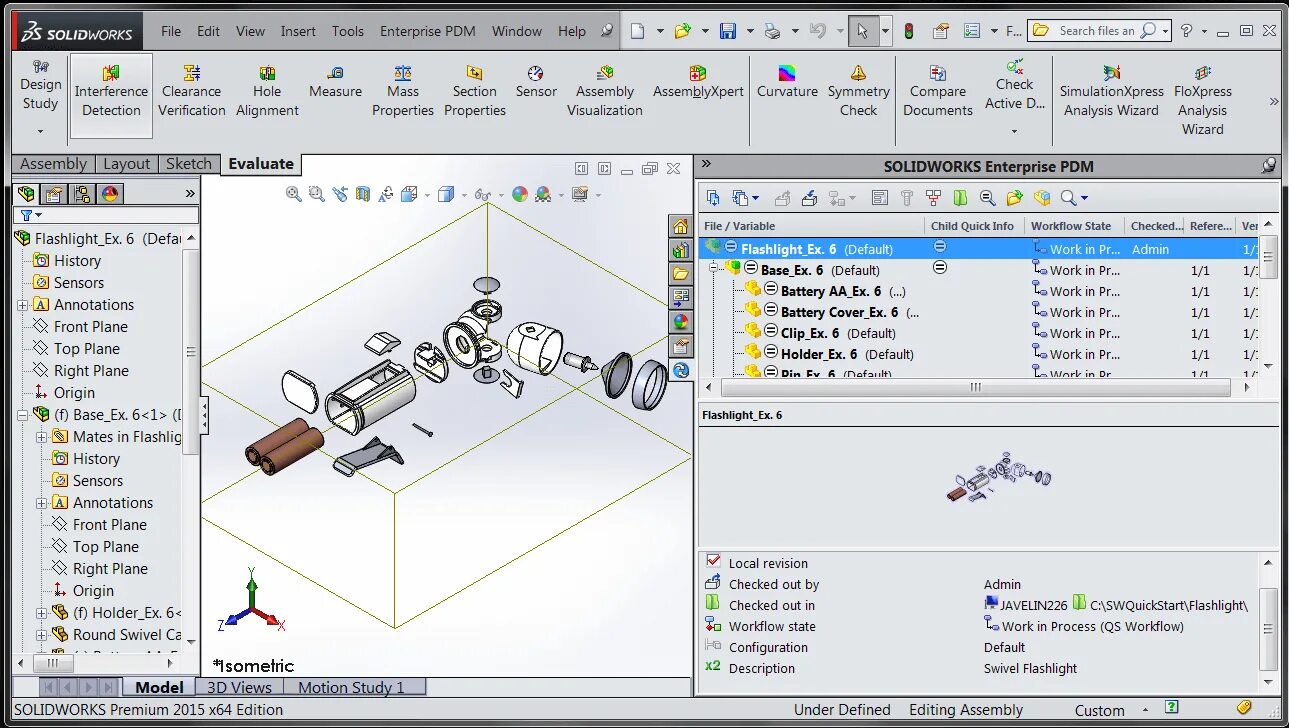Collapse Base_Ex. 6 in the PDM tree
Screen dimensions: 1289x728
(x=715, y=268)
